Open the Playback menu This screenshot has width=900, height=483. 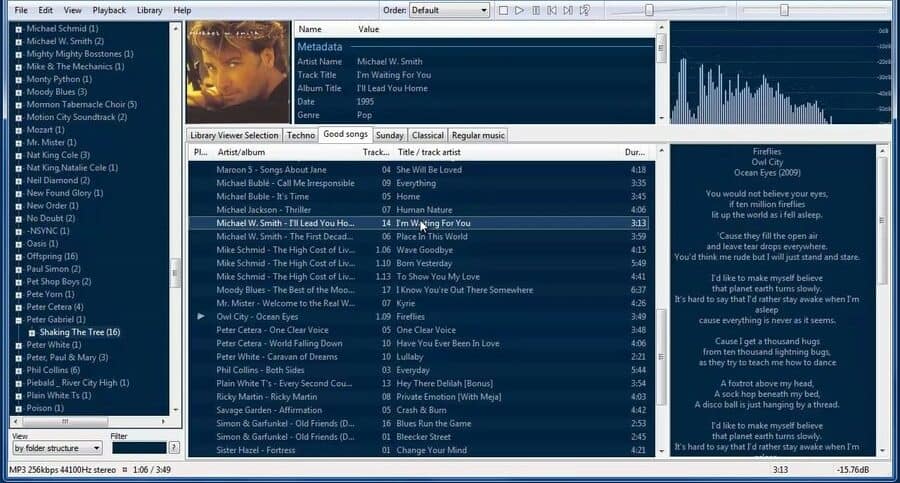[109, 10]
